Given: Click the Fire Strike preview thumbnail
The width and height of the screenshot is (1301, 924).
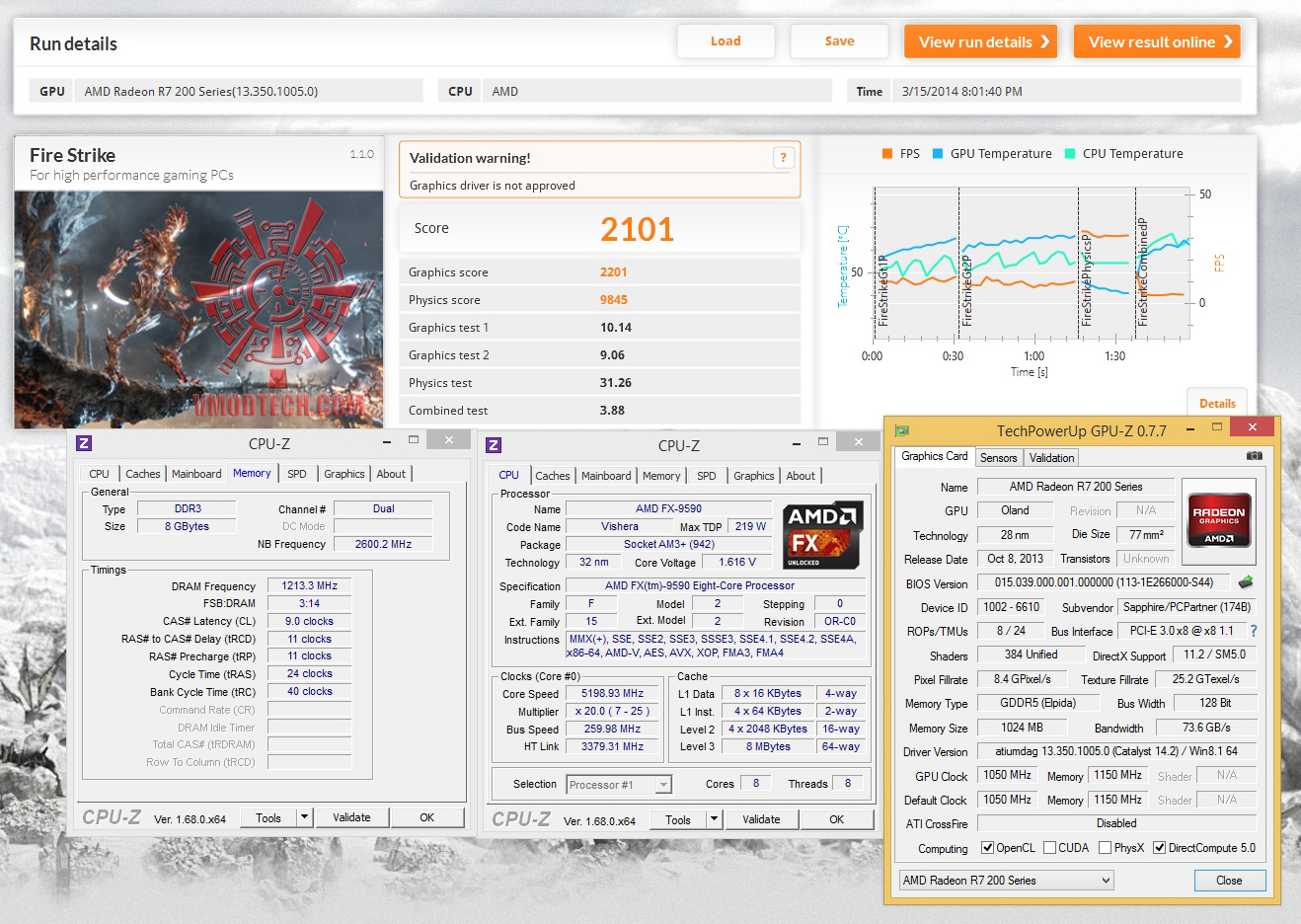Looking at the screenshot, I should coord(198,309).
